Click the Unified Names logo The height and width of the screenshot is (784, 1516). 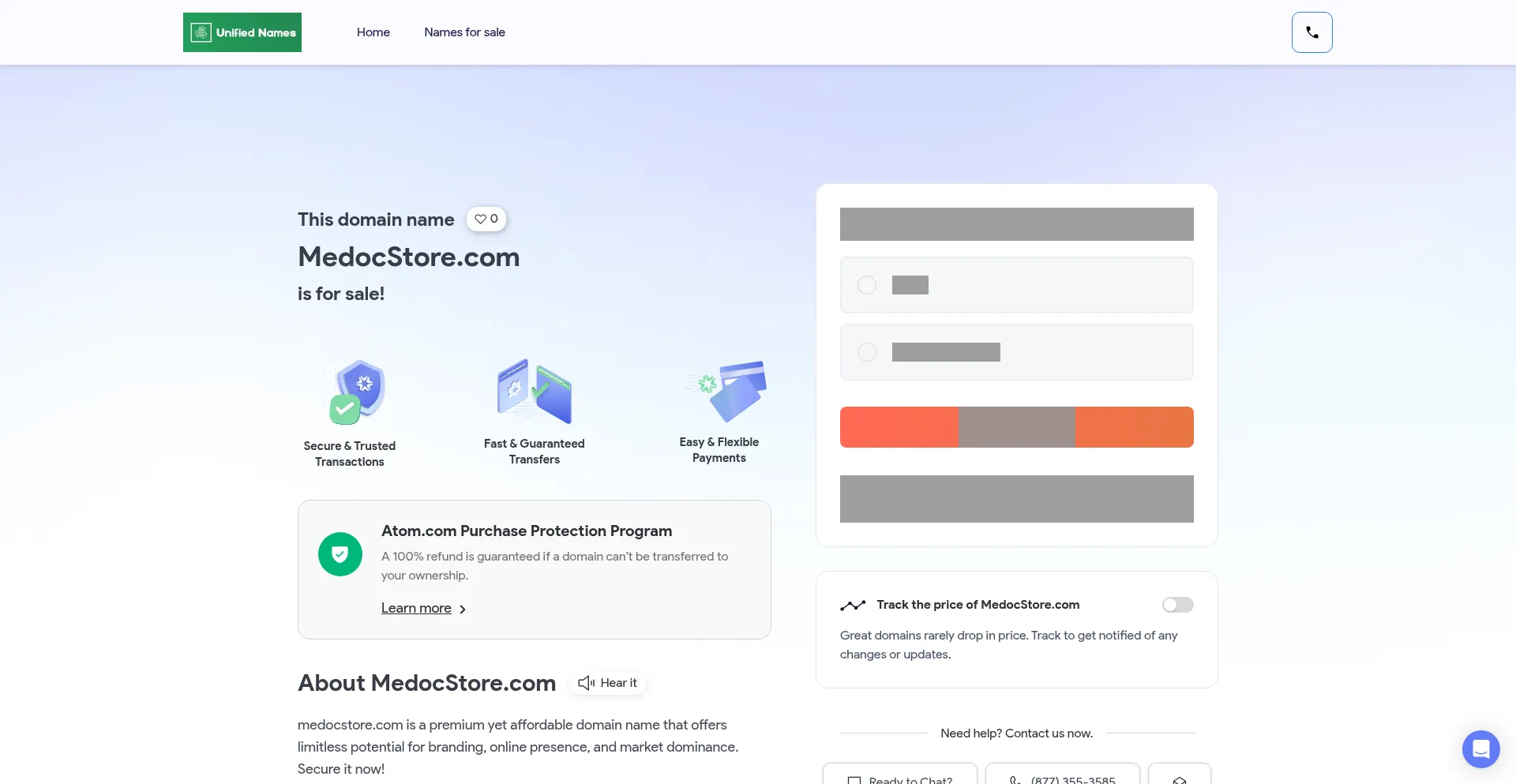click(242, 32)
